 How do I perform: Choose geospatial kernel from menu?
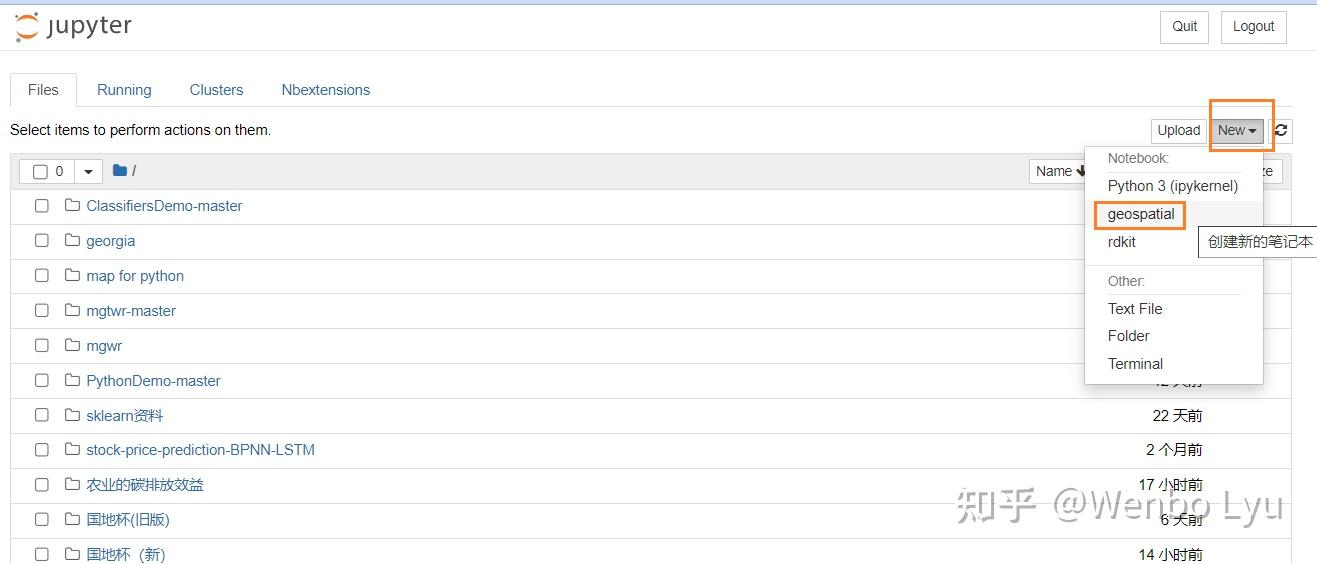click(1141, 214)
